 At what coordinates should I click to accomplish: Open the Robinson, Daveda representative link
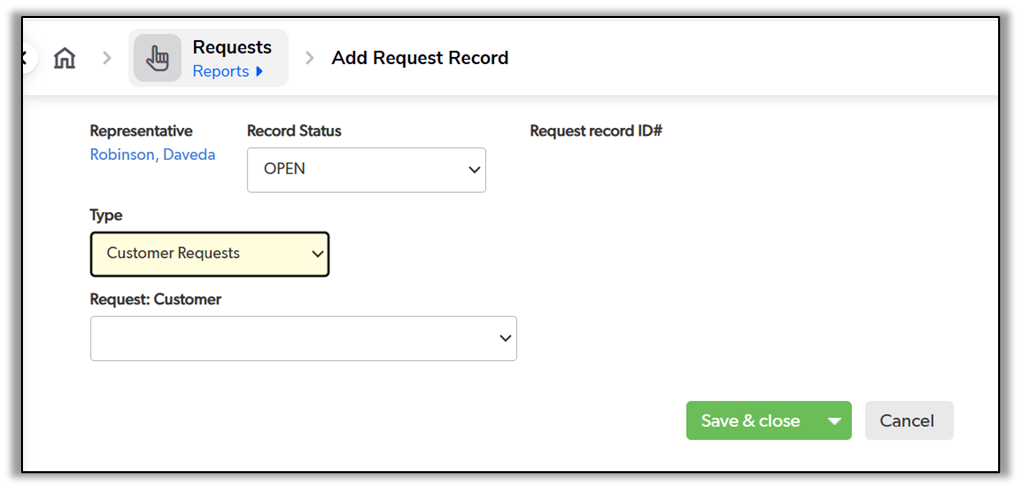click(152, 155)
